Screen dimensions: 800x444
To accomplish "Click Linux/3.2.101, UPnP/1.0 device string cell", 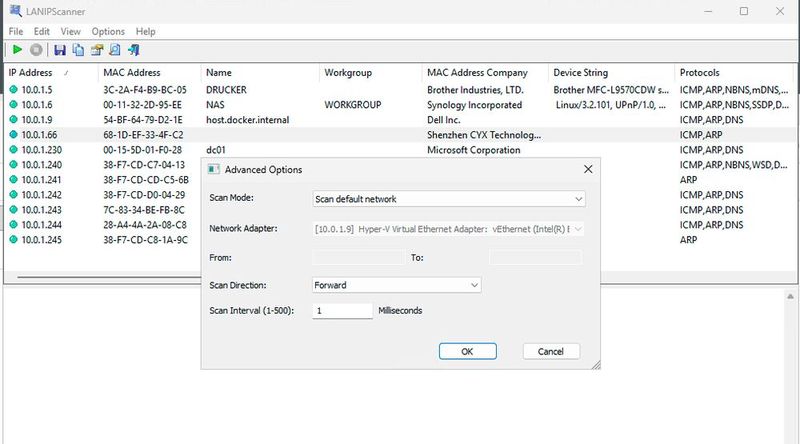I will tap(611, 104).
